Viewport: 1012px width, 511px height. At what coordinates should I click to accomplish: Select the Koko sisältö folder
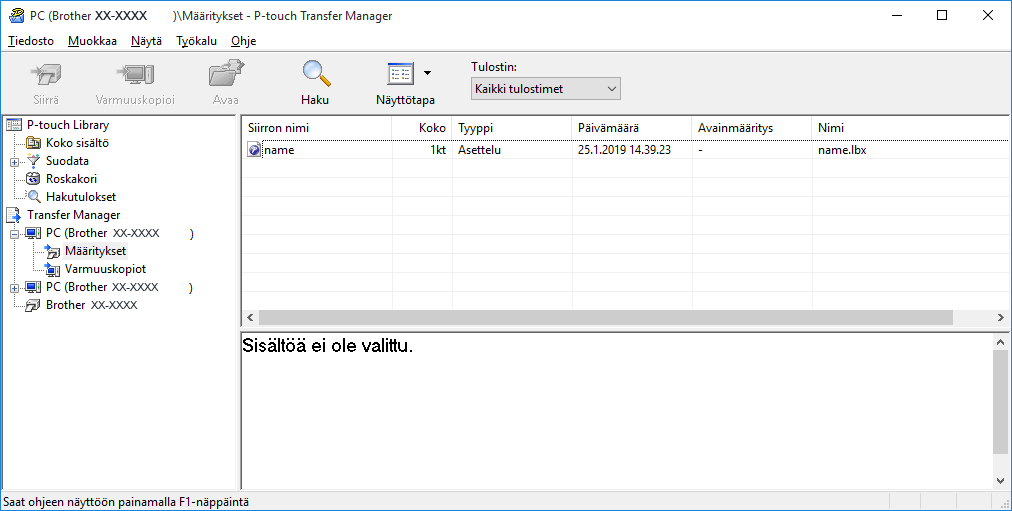click(77, 143)
